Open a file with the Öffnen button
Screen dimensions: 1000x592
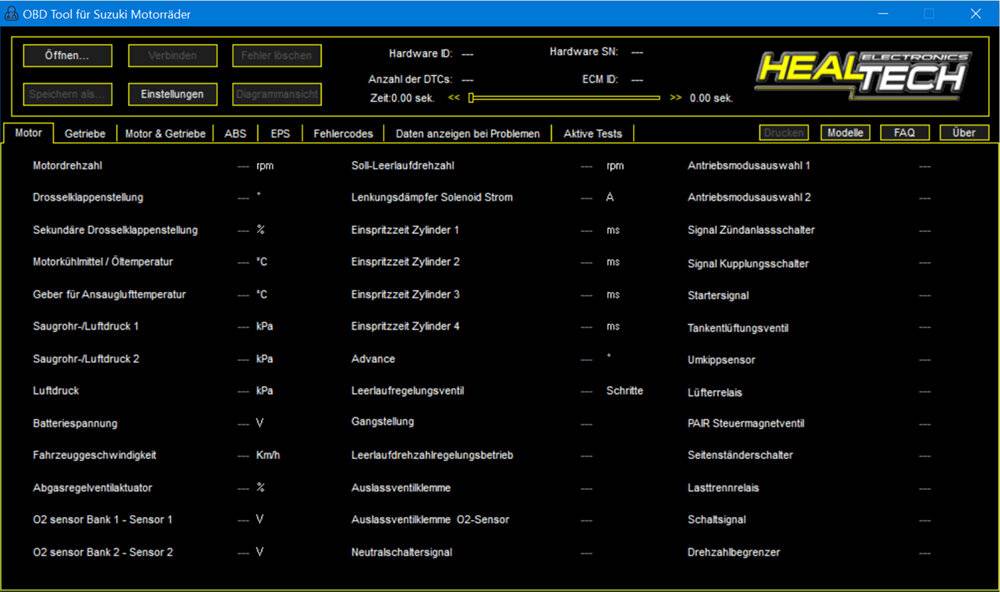(66, 55)
